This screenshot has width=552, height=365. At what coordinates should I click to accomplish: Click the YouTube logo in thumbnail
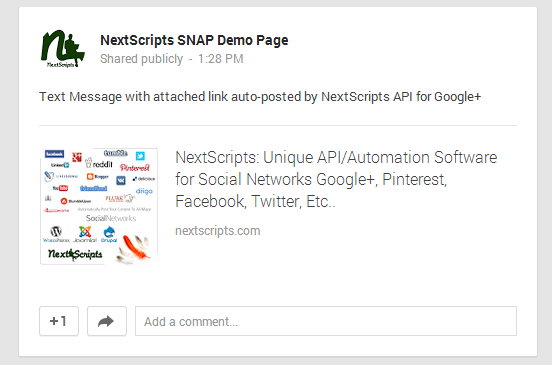[x=60, y=188]
